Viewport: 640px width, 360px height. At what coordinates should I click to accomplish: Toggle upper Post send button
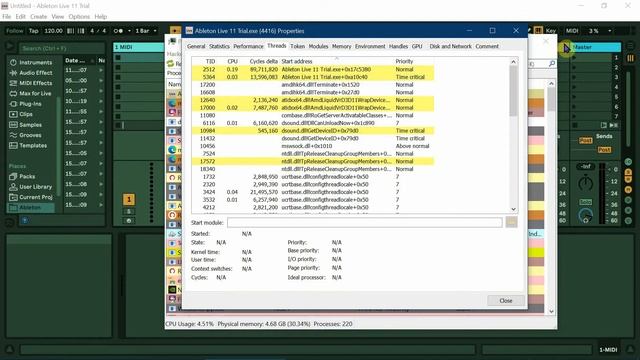click(x=585, y=140)
